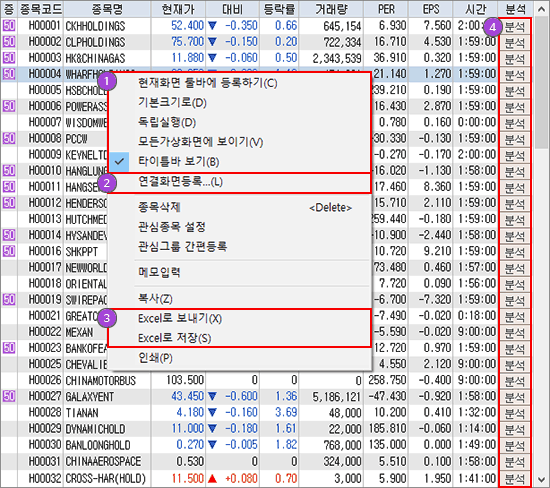Select CLPHOLDINGS stock name
Viewport: 550px width, 488px height.
[95, 42]
